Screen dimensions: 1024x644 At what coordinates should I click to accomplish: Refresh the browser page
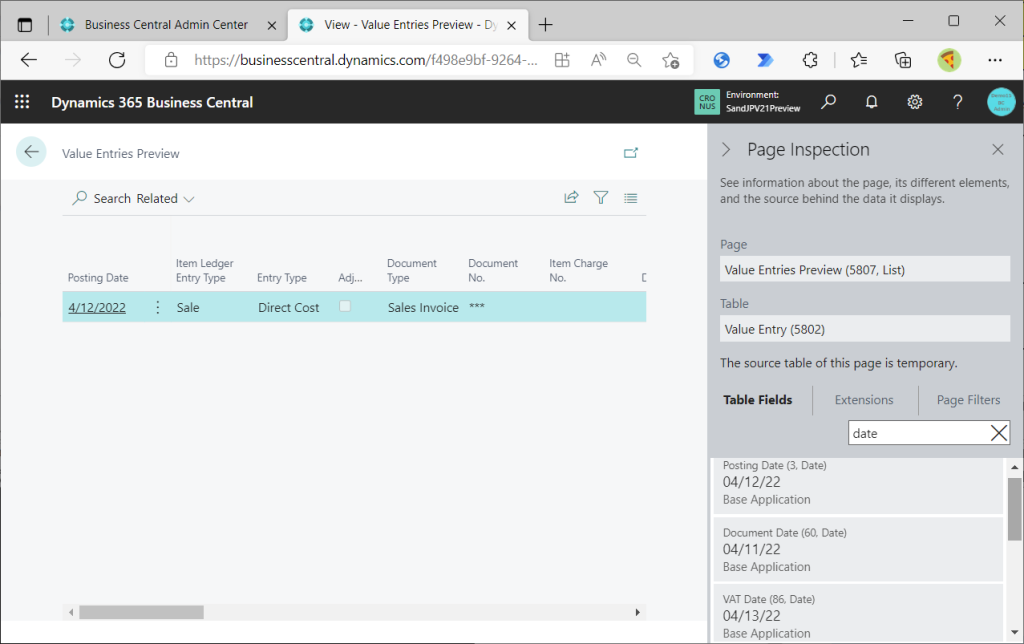(x=117, y=60)
